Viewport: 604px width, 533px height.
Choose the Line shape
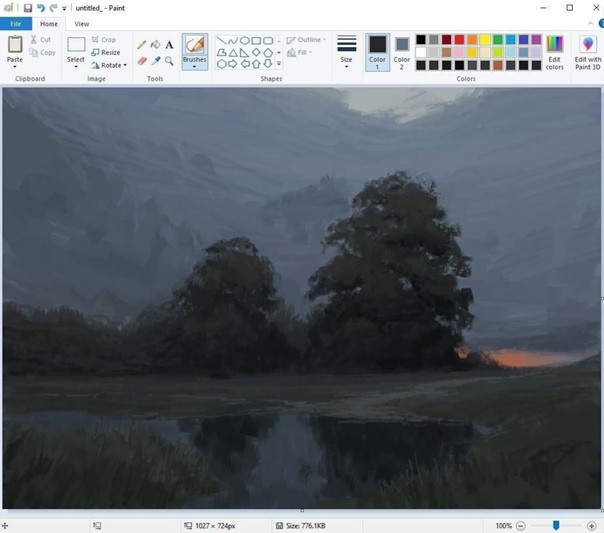click(221, 40)
